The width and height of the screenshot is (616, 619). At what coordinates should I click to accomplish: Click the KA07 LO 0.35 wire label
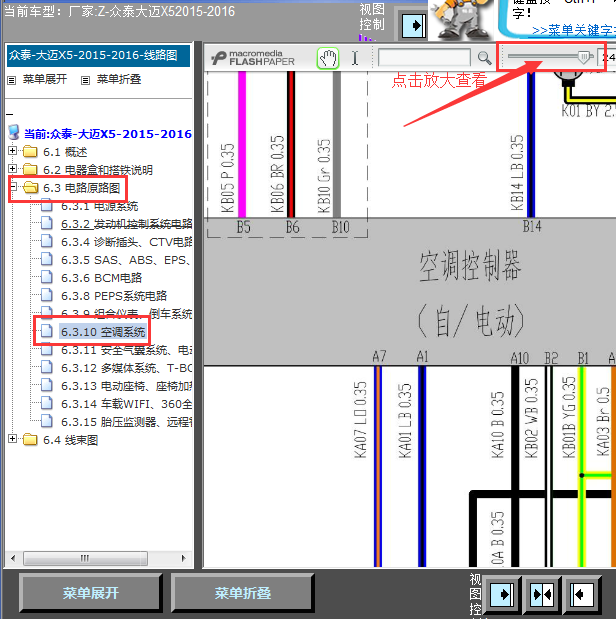coord(360,420)
